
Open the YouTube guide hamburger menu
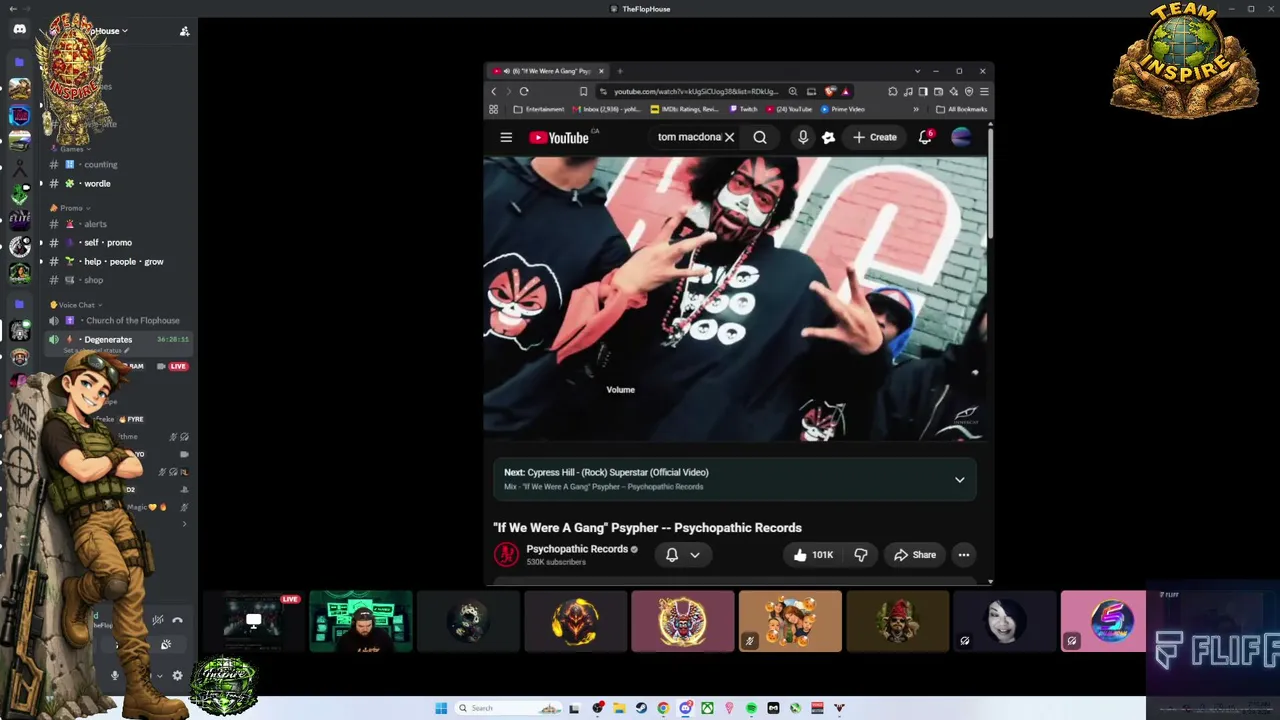coord(506,138)
